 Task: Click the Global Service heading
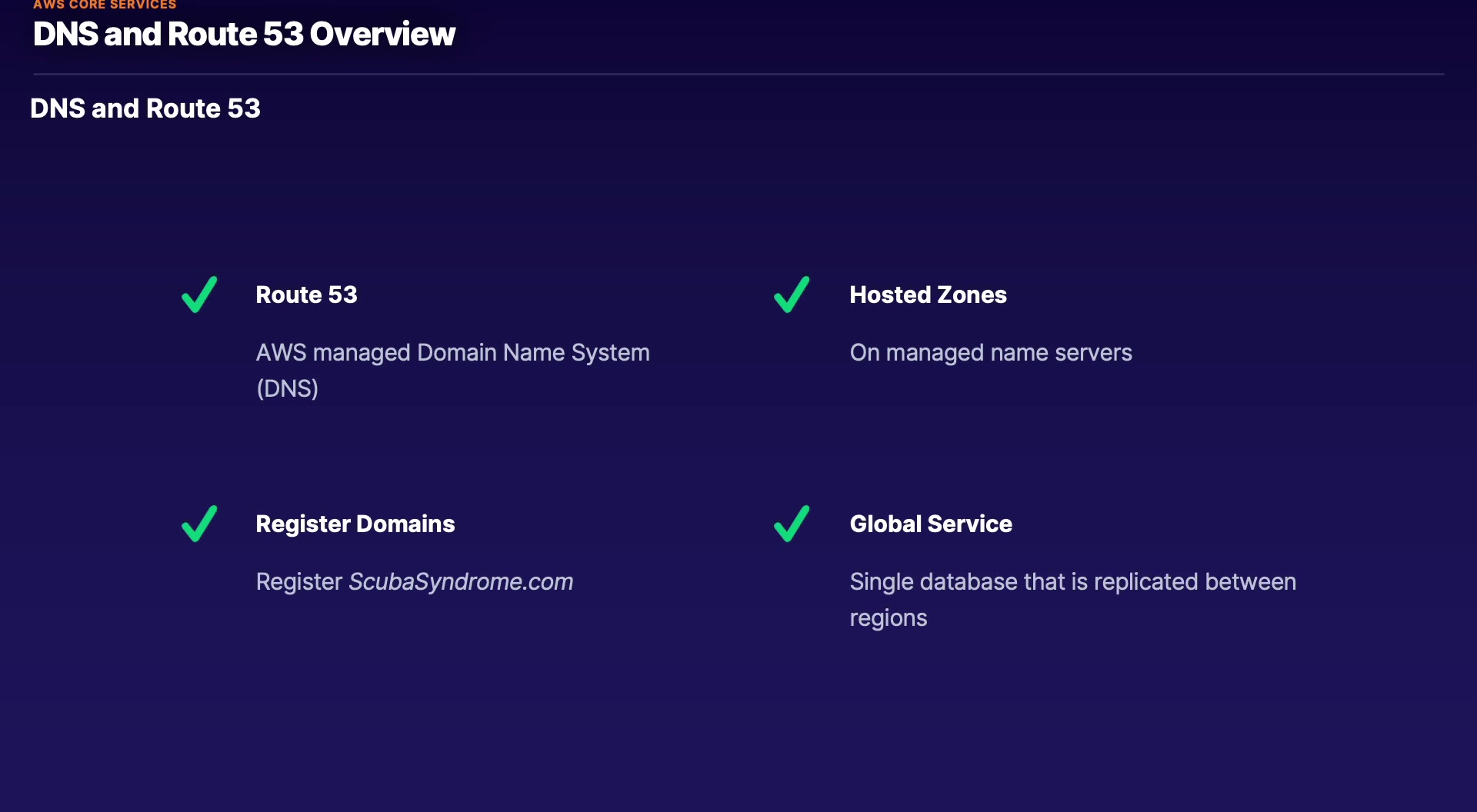[930, 524]
